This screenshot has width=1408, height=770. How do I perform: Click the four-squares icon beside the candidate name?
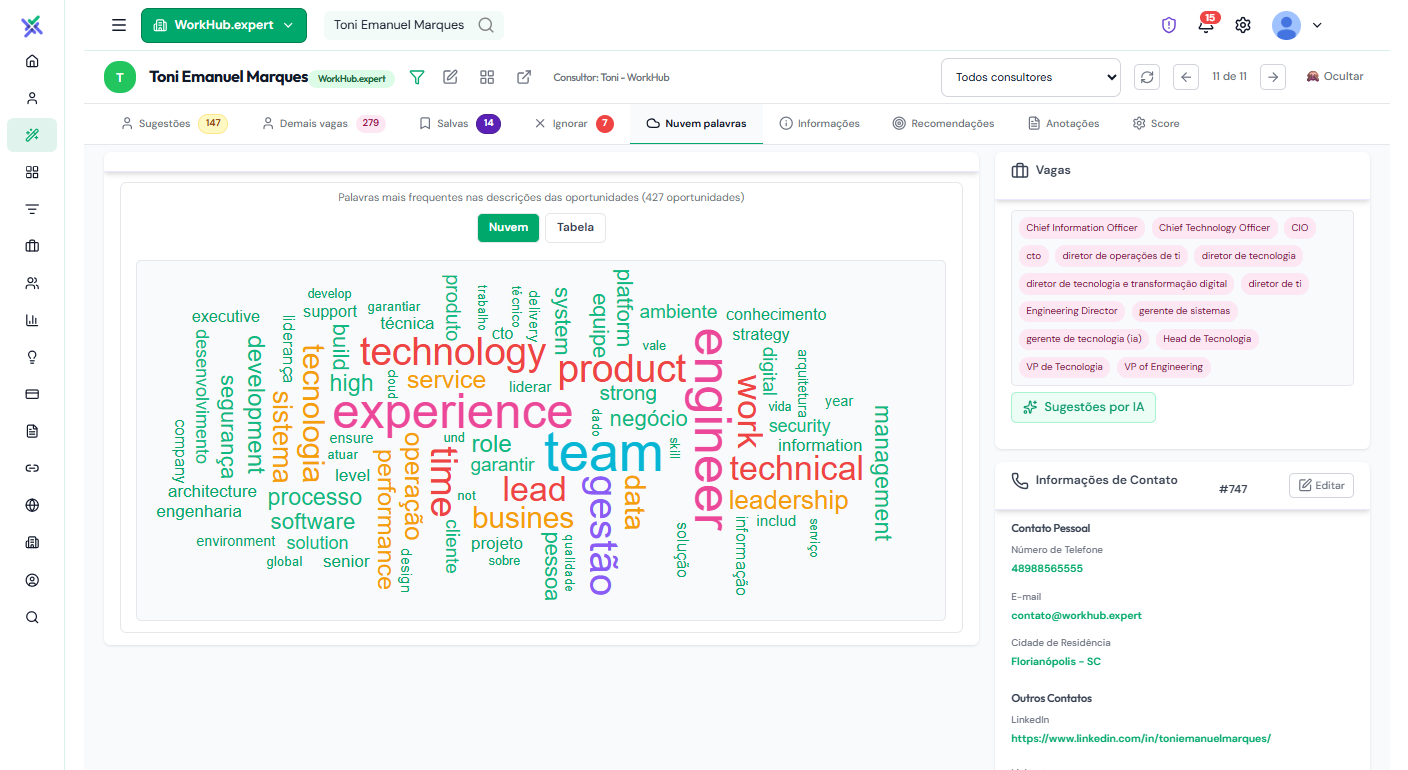487,77
